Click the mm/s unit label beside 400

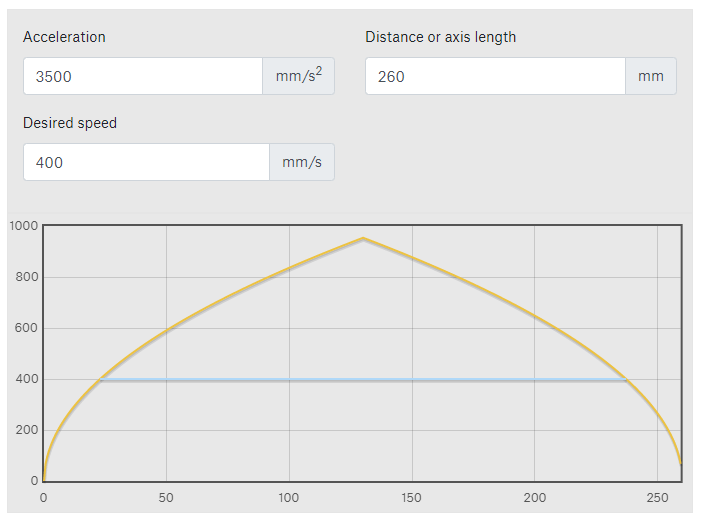[x=302, y=162]
